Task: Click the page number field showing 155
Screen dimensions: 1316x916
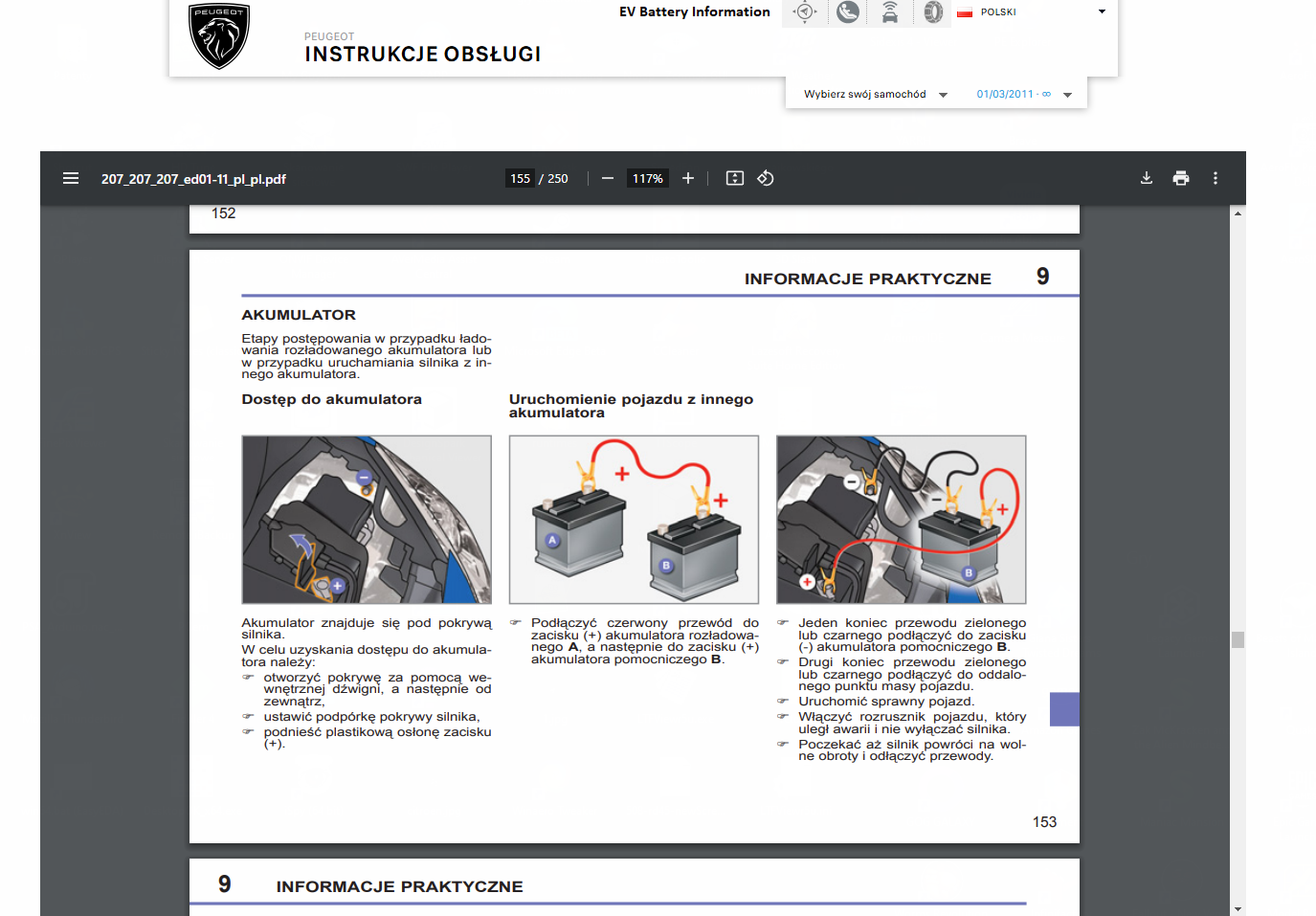Action: [x=520, y=178]
